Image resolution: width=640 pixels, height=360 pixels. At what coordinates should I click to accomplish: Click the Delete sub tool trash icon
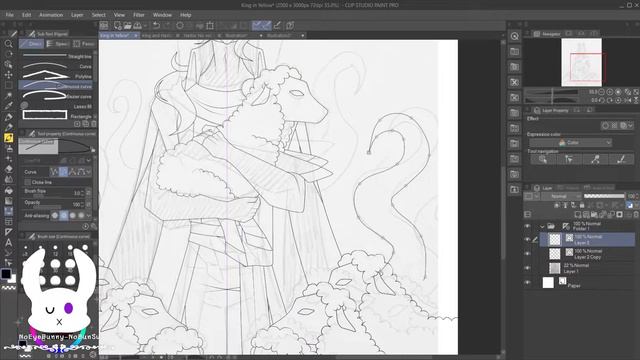[x=94, y=124]
